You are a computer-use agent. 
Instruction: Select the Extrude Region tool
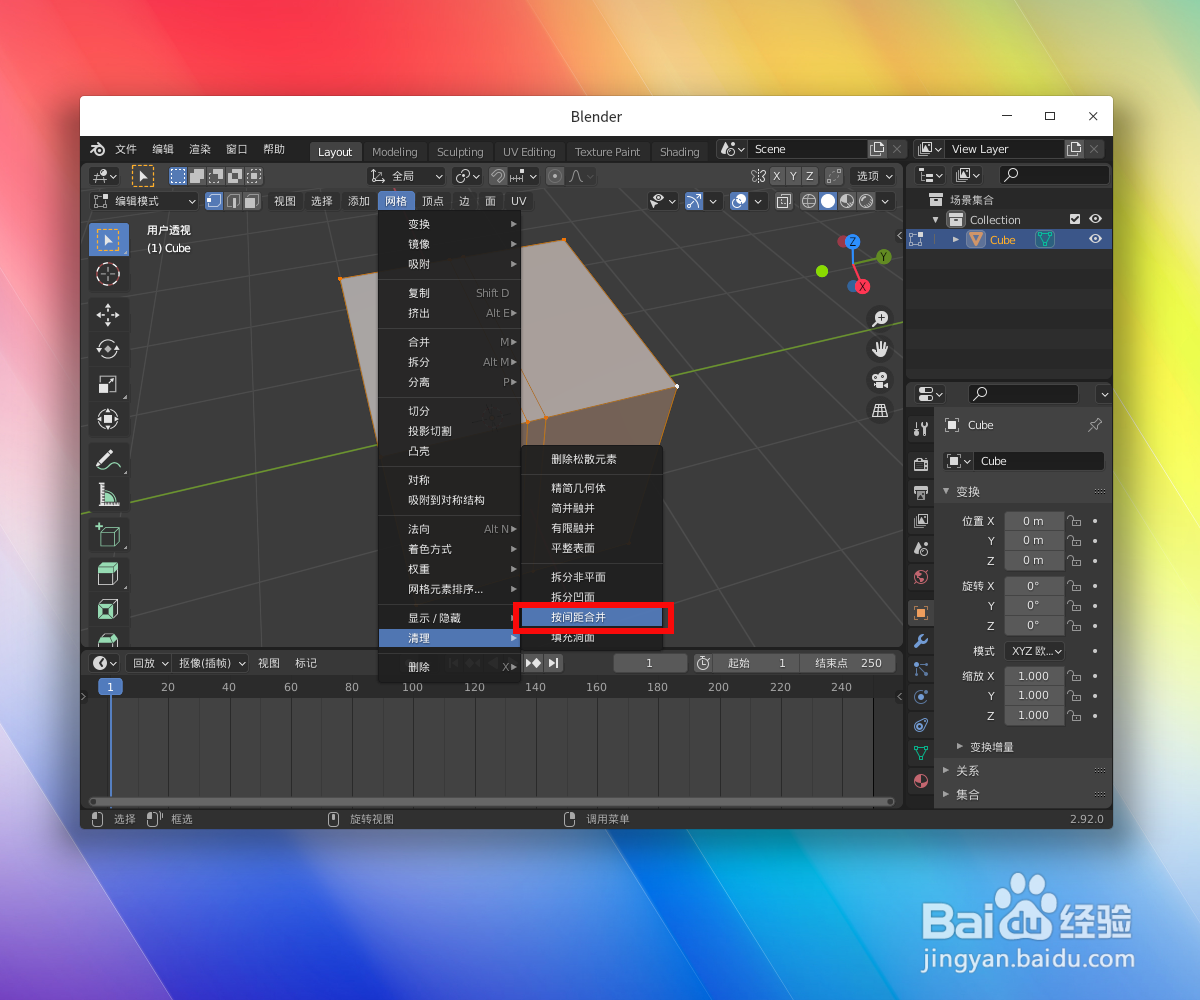point(108,575)
